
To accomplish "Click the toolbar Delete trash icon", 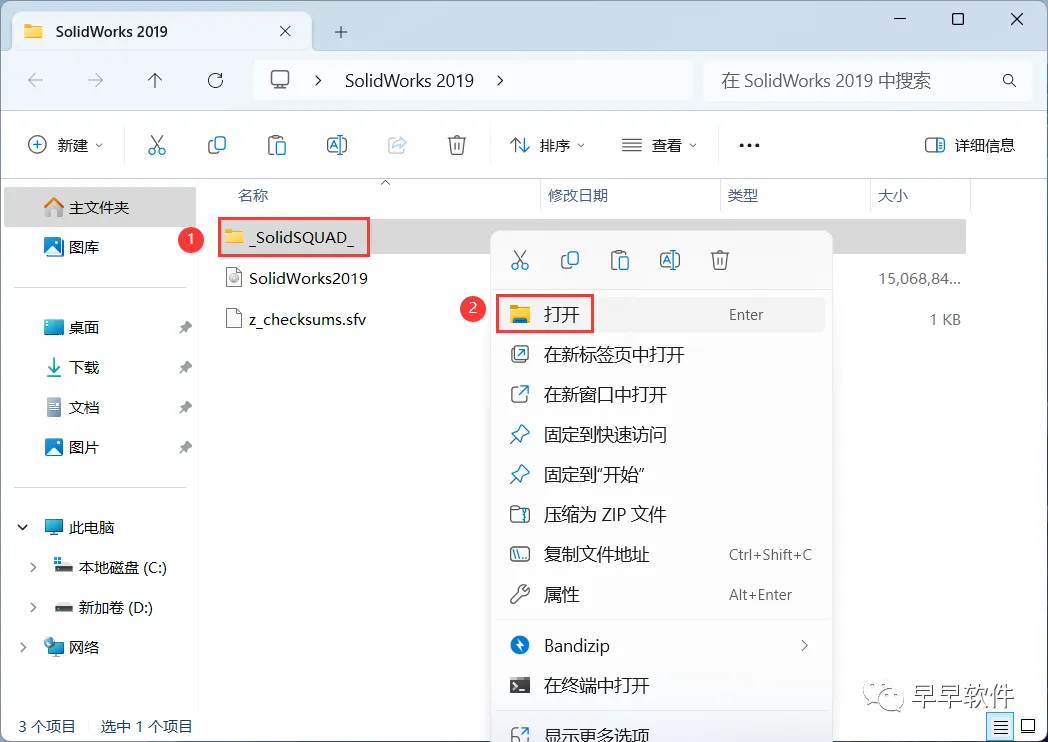I will (456, 145).
